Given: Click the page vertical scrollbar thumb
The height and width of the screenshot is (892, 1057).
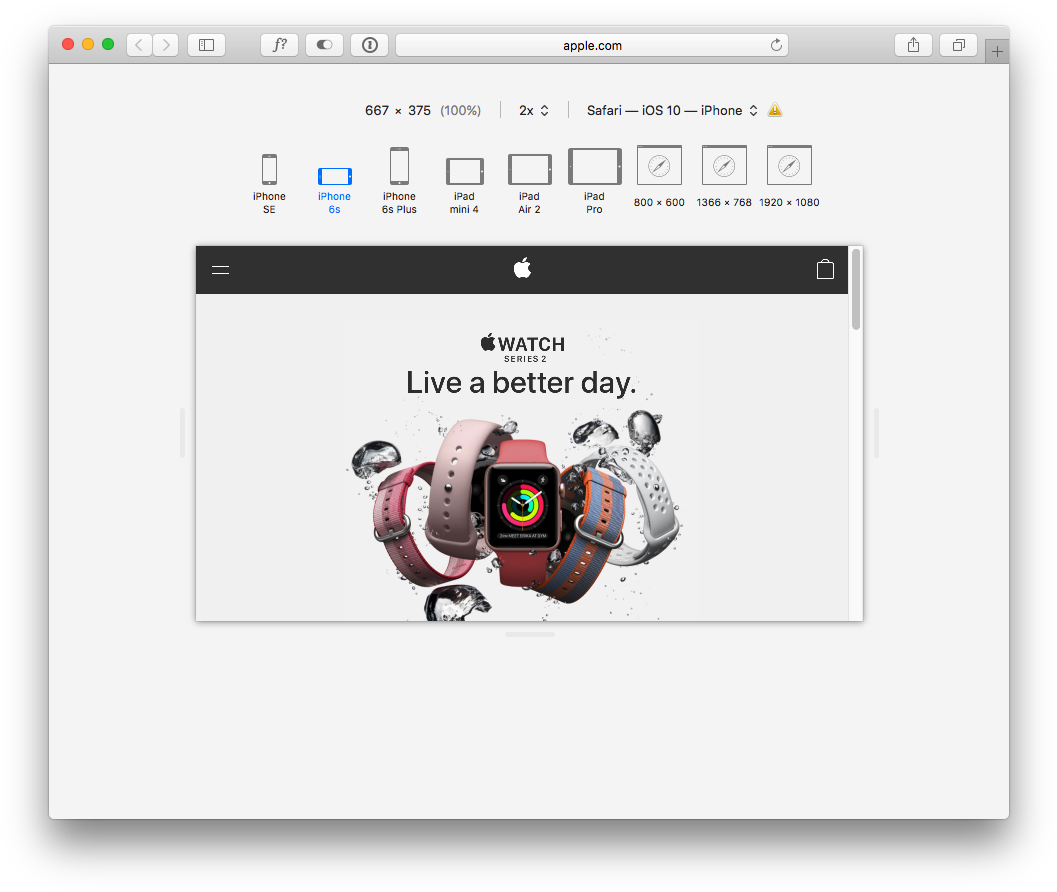Looking at the screenshot, I should click(856, 289).
